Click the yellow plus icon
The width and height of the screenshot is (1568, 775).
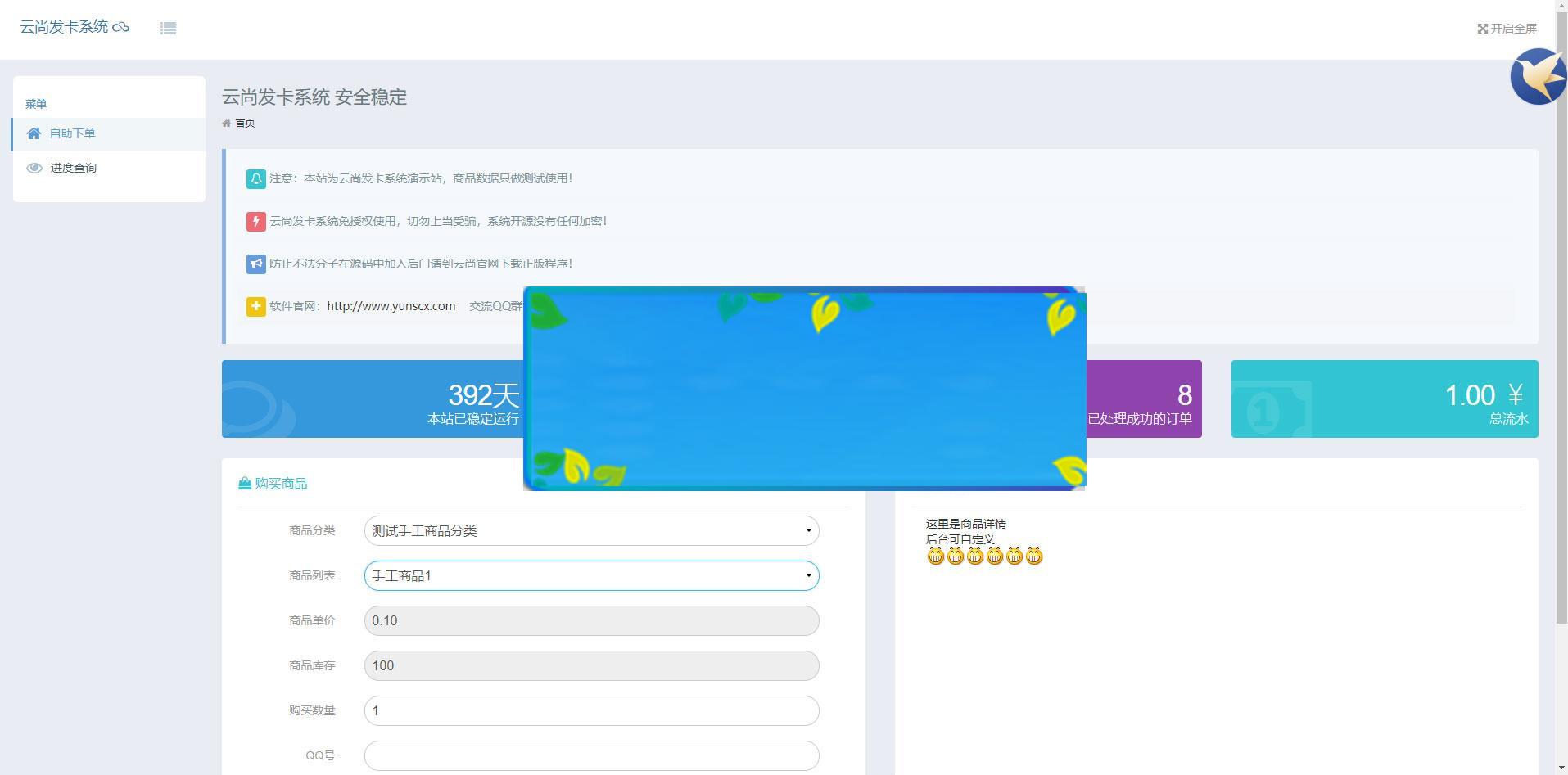coord(255,306)
